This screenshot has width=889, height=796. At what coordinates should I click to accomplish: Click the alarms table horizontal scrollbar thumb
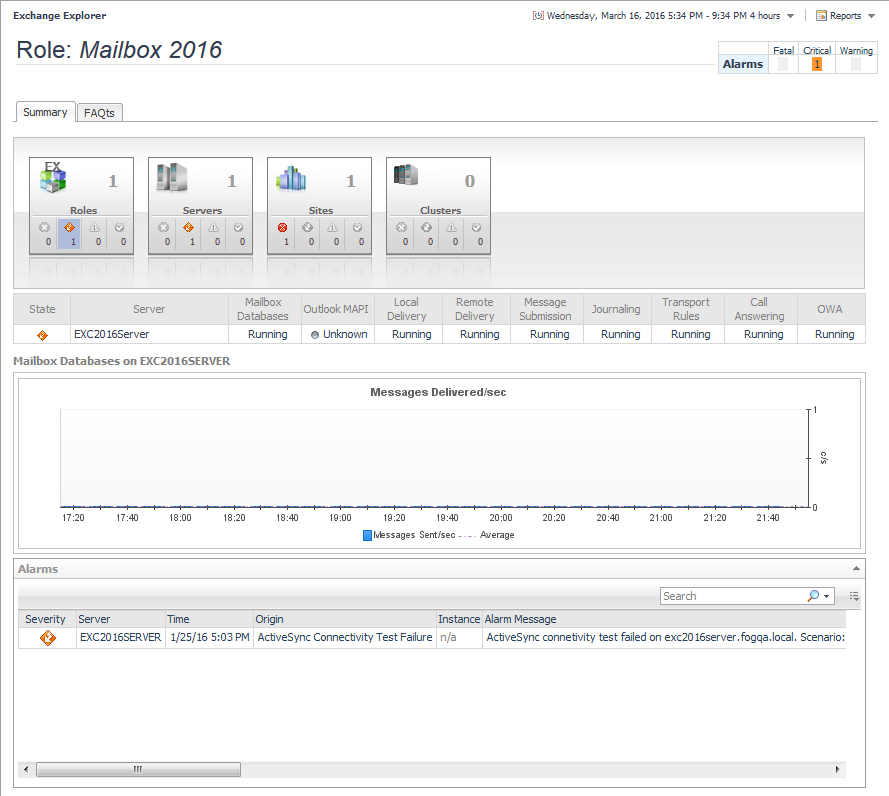click(138, 769)
